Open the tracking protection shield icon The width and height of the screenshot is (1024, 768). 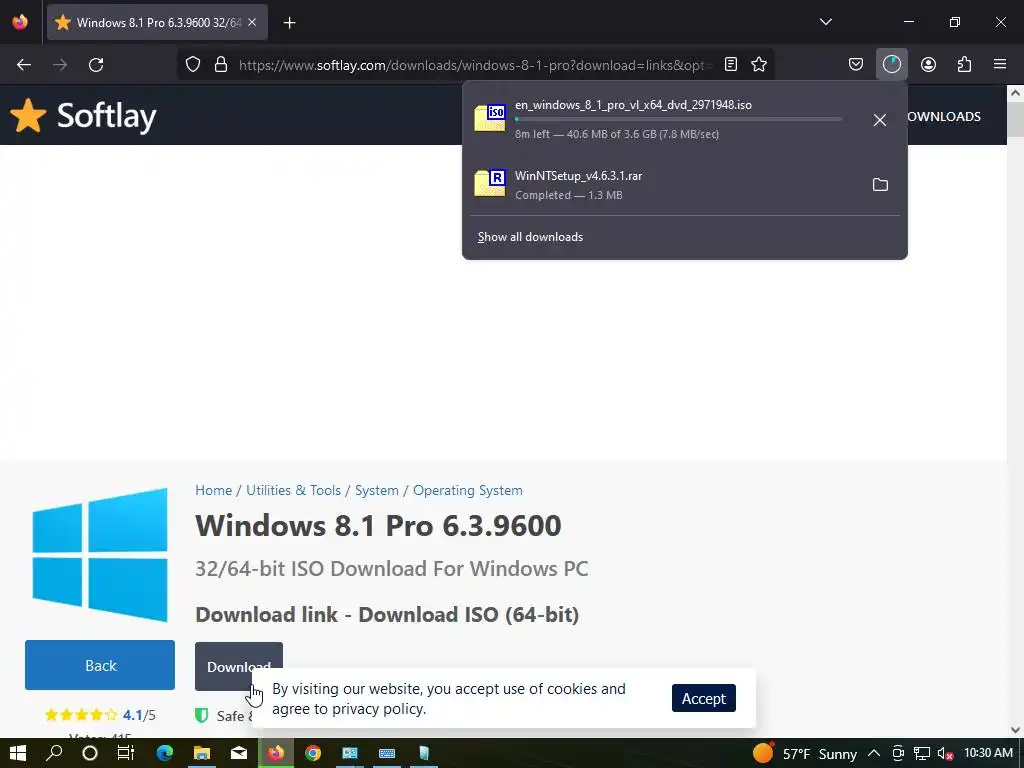coord(193,65)
